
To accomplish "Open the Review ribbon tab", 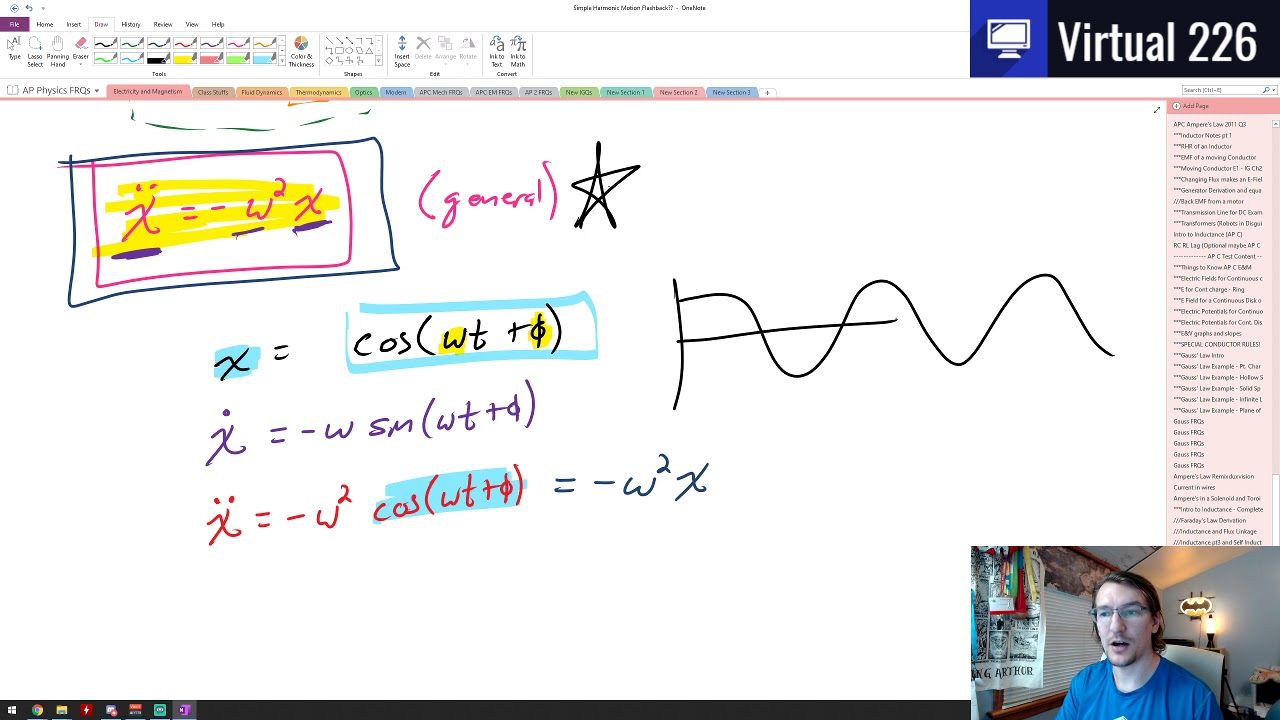I will [163, 24].
